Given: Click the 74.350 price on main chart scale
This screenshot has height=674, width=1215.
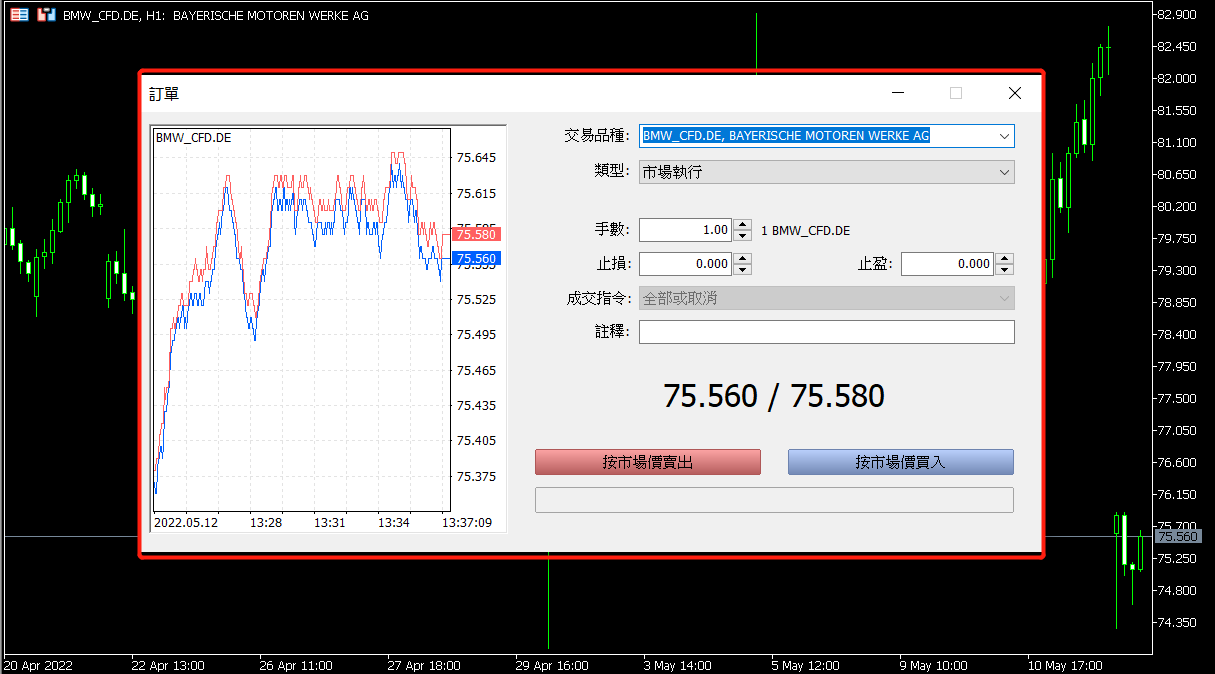Looking at the screenshot, I should 1176,623.
